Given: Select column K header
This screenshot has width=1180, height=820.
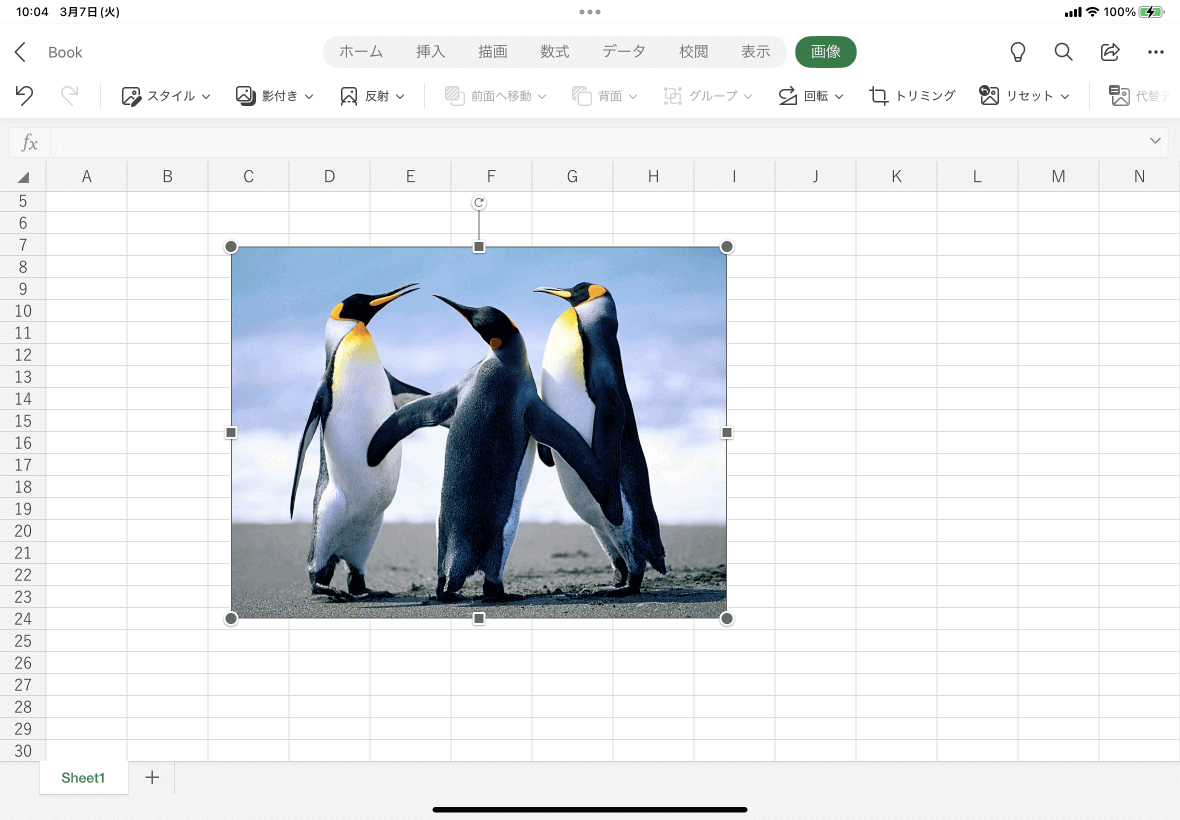Looking at the screenshot, I should click(x=896, y=176).
